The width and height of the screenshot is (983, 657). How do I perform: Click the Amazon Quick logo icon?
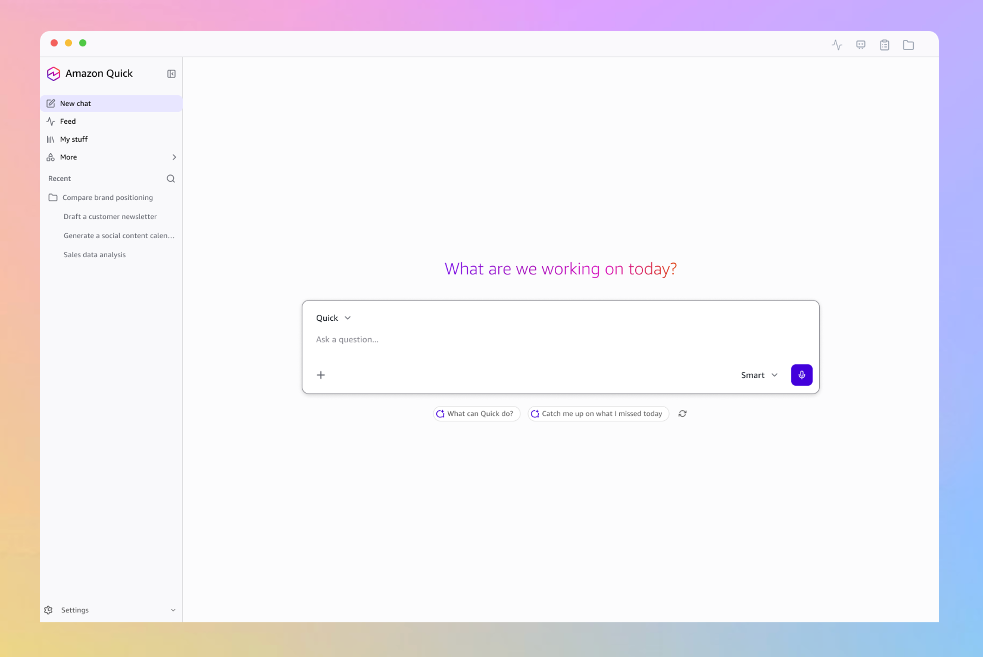click(x=53, y=74)
